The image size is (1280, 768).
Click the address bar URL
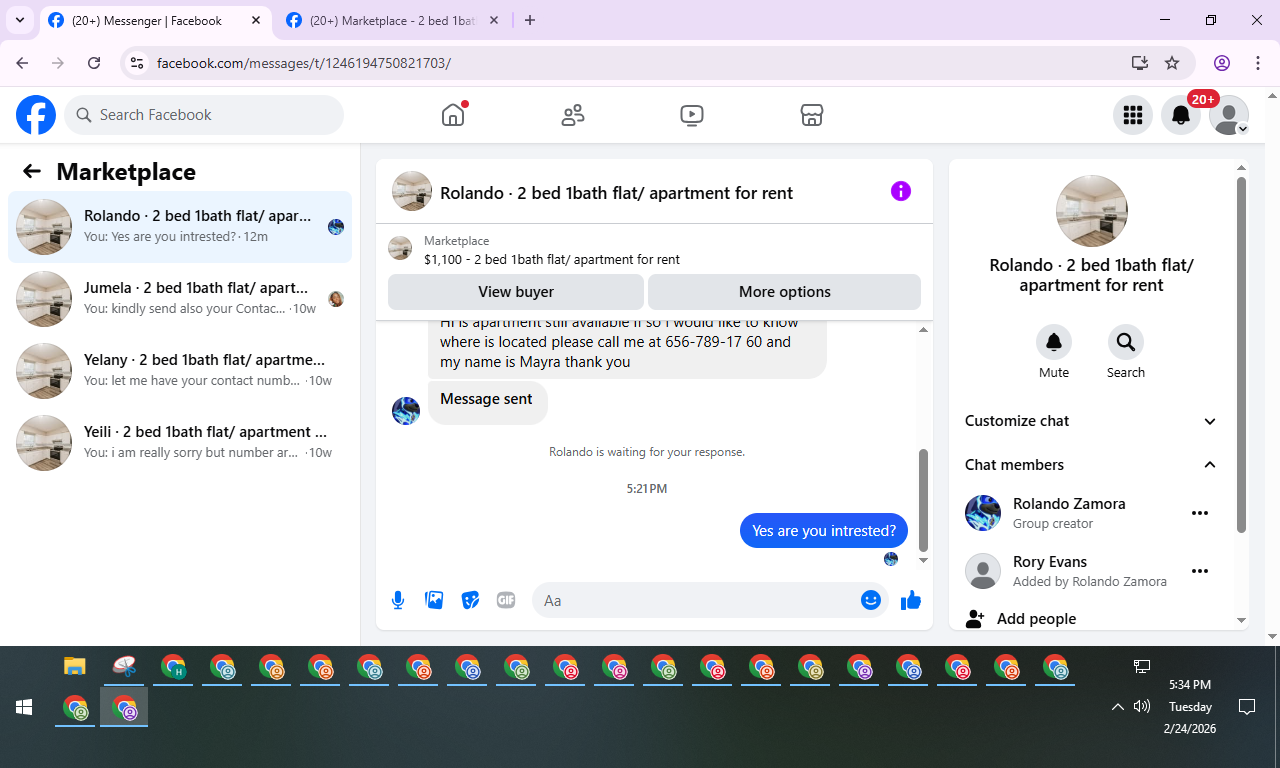pos(304,63)
